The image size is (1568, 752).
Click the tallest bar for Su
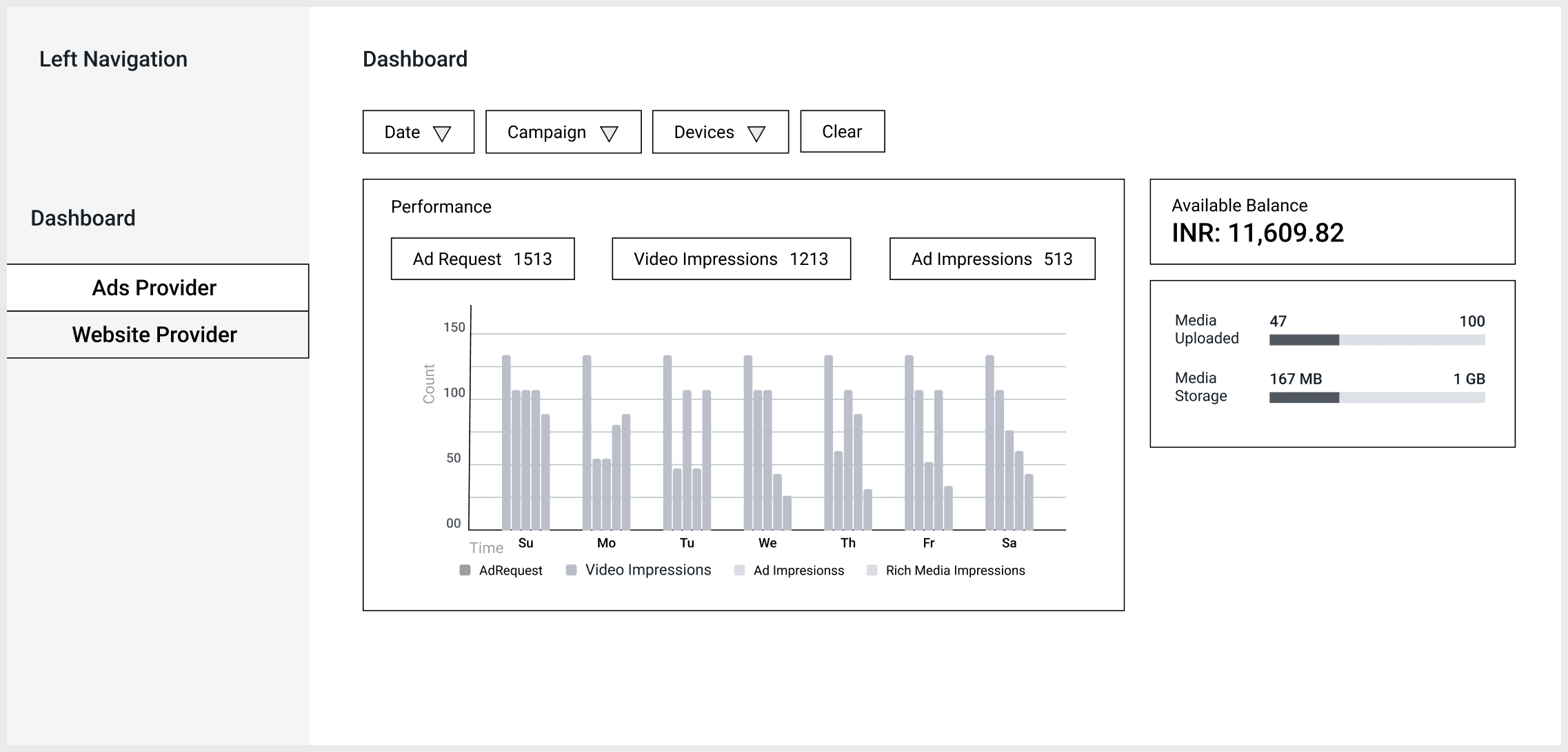point(506,442)
